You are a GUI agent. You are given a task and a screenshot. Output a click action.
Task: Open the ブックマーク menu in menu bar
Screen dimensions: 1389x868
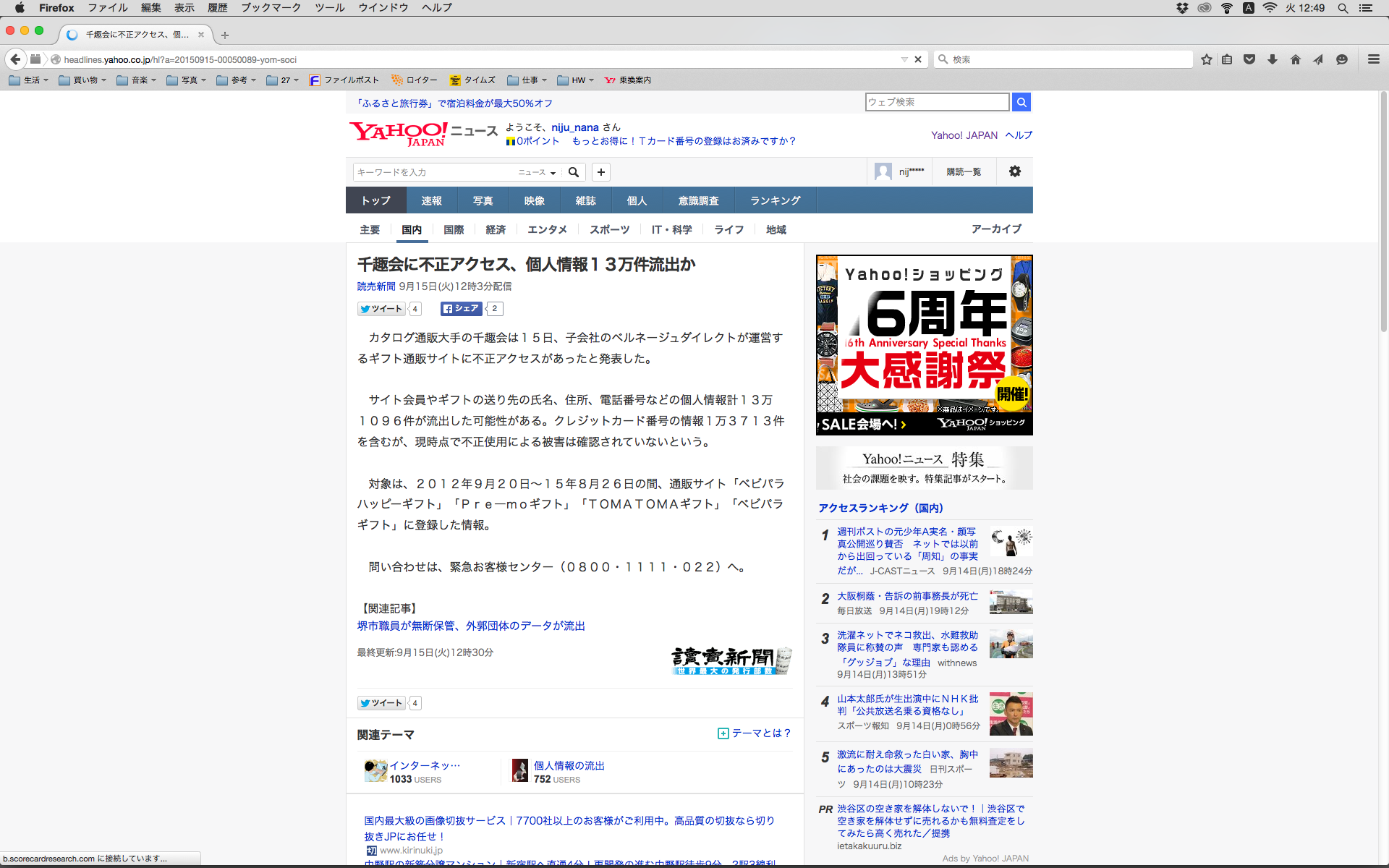pyautogui.click(x=271, y=8)
